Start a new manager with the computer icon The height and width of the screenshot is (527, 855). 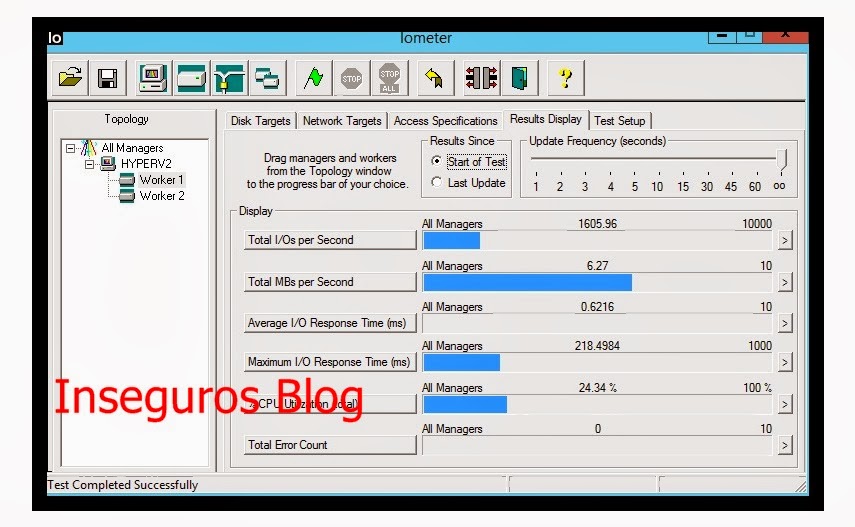pyautogui.click(x=153, y=78)
